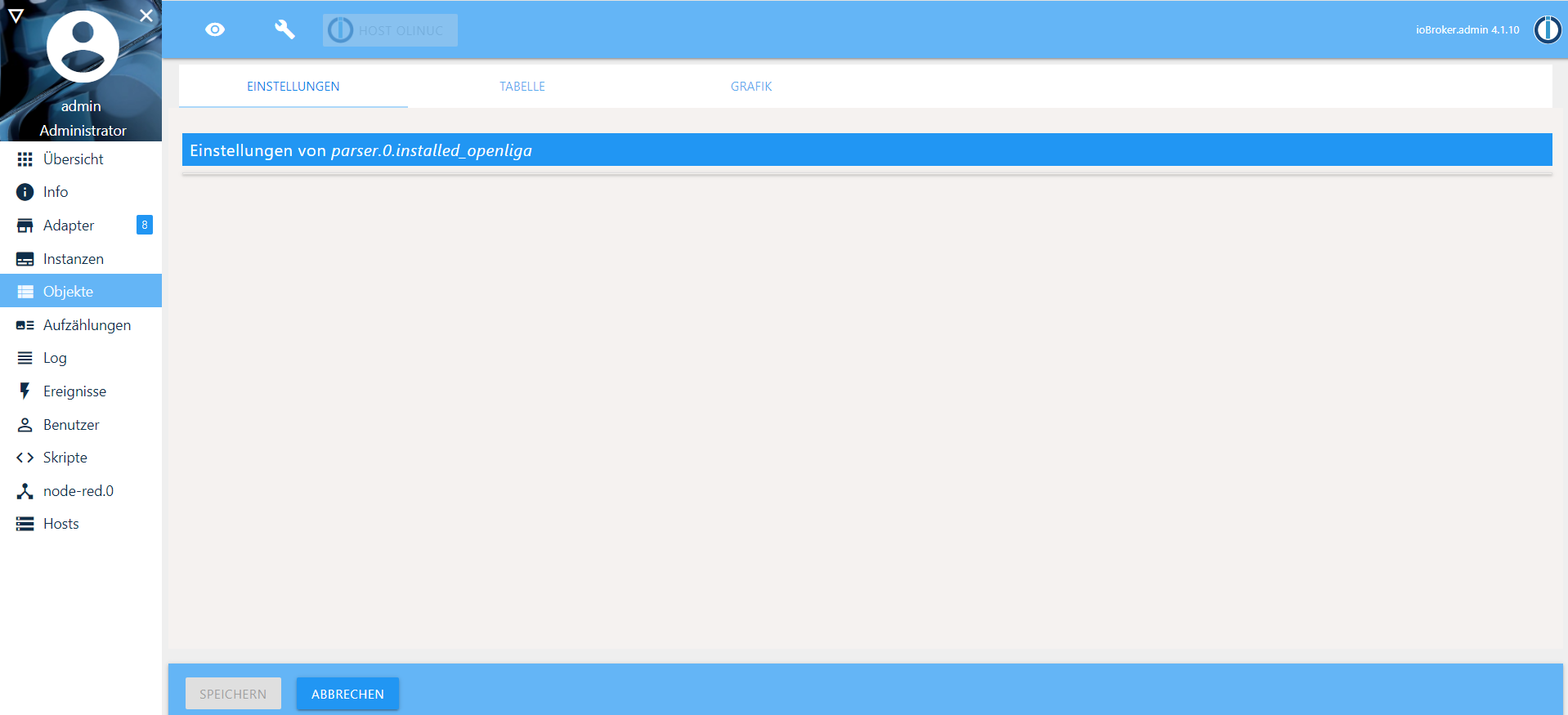
Task: Go to Übersicht menu entry
Action: click(81, 159)
